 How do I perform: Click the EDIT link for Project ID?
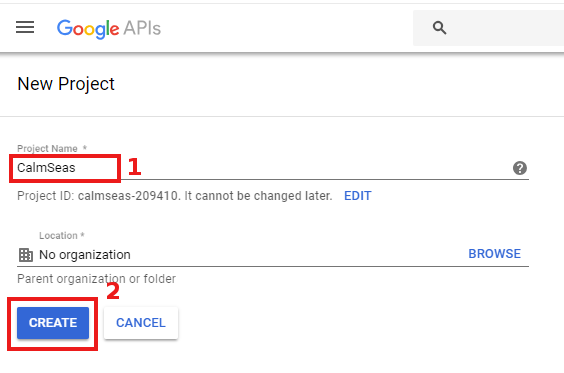(x=358, y=196)
